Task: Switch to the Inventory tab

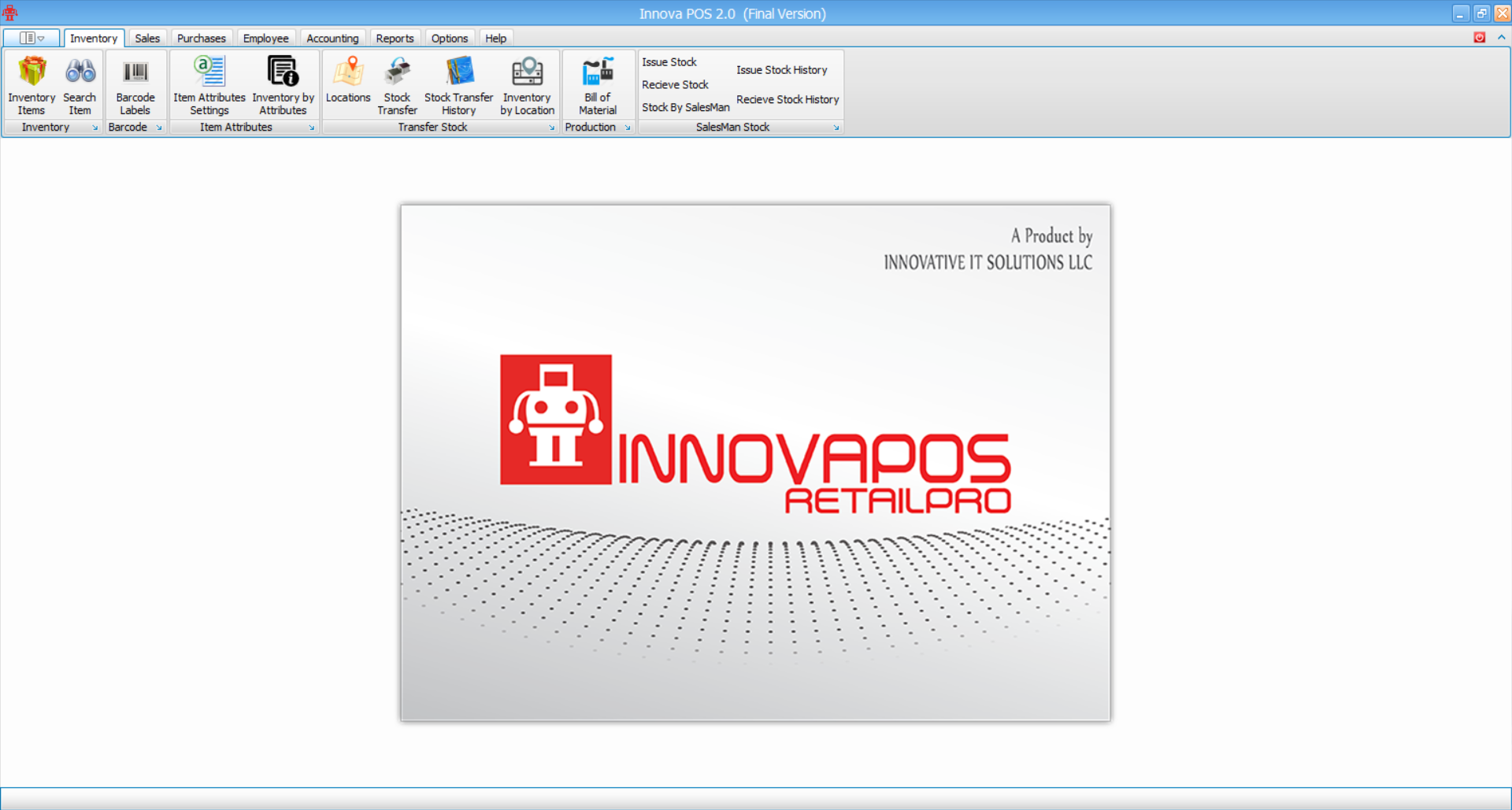Action: tap(94, 38)
